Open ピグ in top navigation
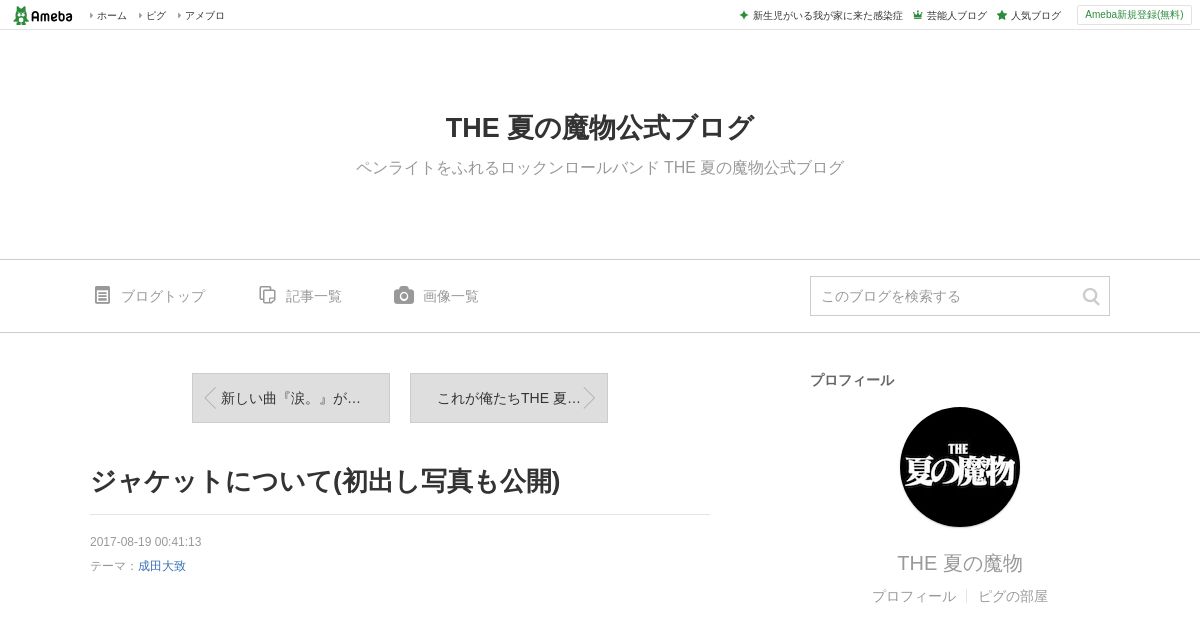The height and width of the screenshot is (630, 1200). [x=155, y=15]
